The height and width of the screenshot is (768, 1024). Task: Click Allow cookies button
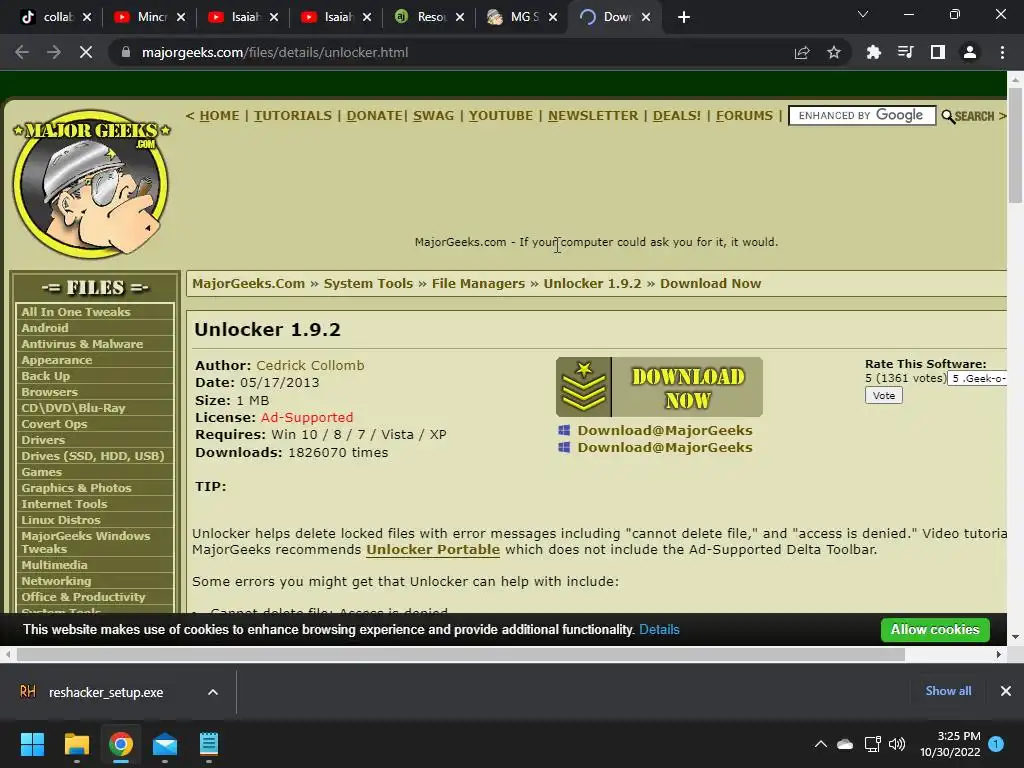tap(935, 630)
